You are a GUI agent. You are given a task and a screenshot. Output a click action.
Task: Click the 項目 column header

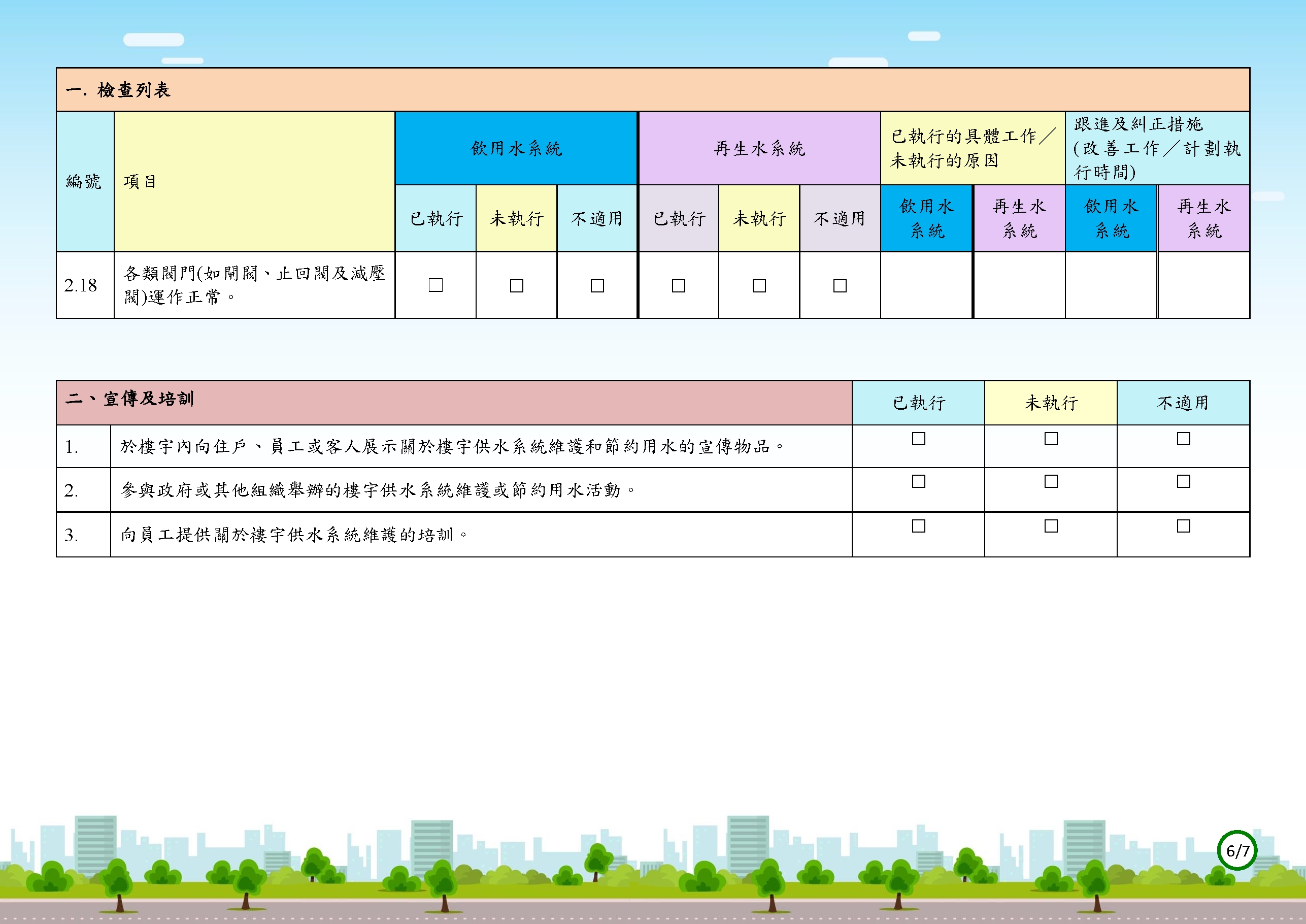click(254, 182)
